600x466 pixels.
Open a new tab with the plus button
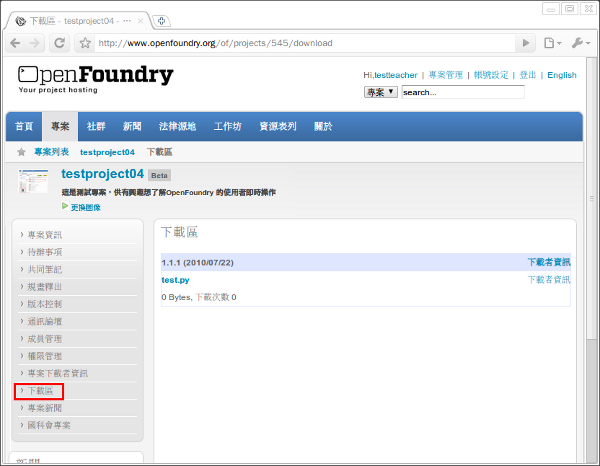[x=161, y=21]
